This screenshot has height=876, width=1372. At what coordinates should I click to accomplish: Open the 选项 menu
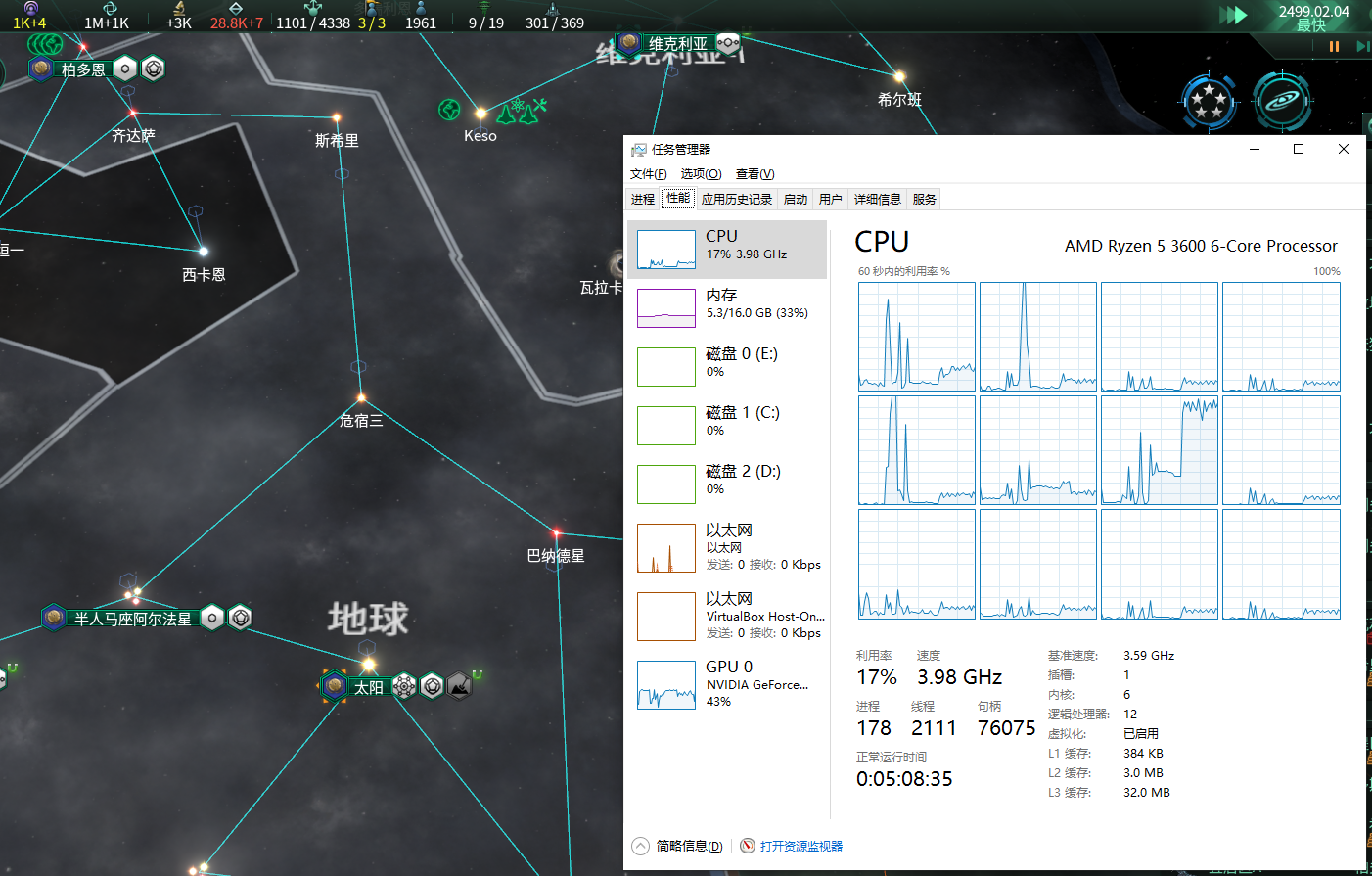click(x=701, y=174)
